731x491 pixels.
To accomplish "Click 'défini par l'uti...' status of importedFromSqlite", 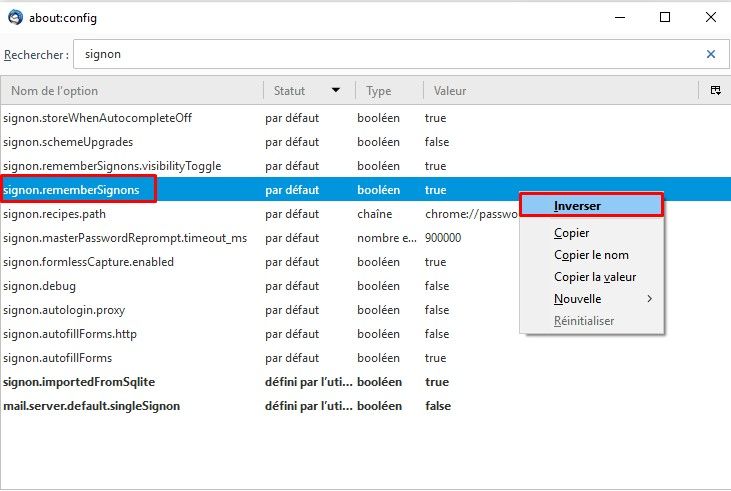I will click(x=309, y=382).
